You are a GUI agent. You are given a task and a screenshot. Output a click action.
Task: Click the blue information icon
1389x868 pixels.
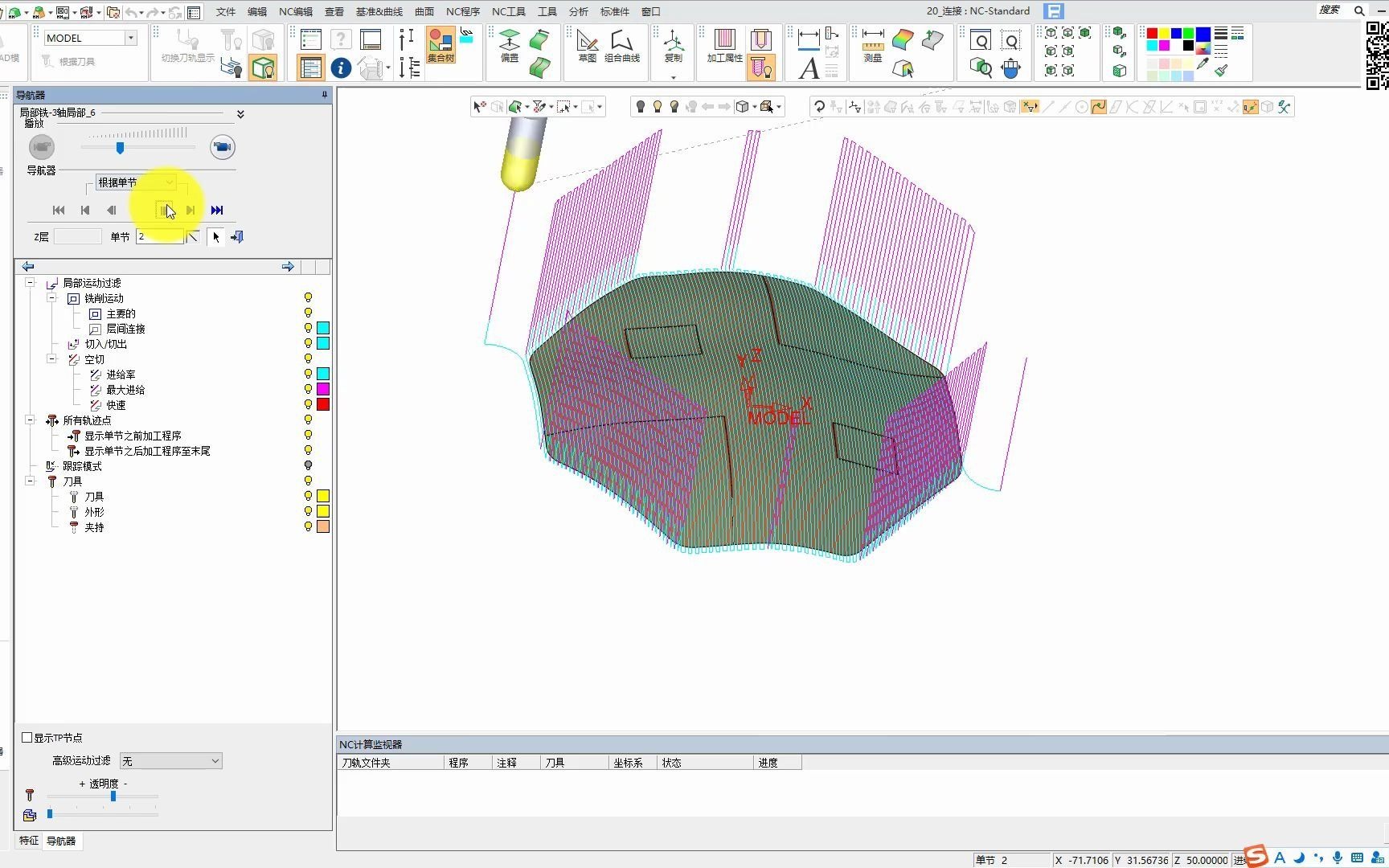coord(341,68)
